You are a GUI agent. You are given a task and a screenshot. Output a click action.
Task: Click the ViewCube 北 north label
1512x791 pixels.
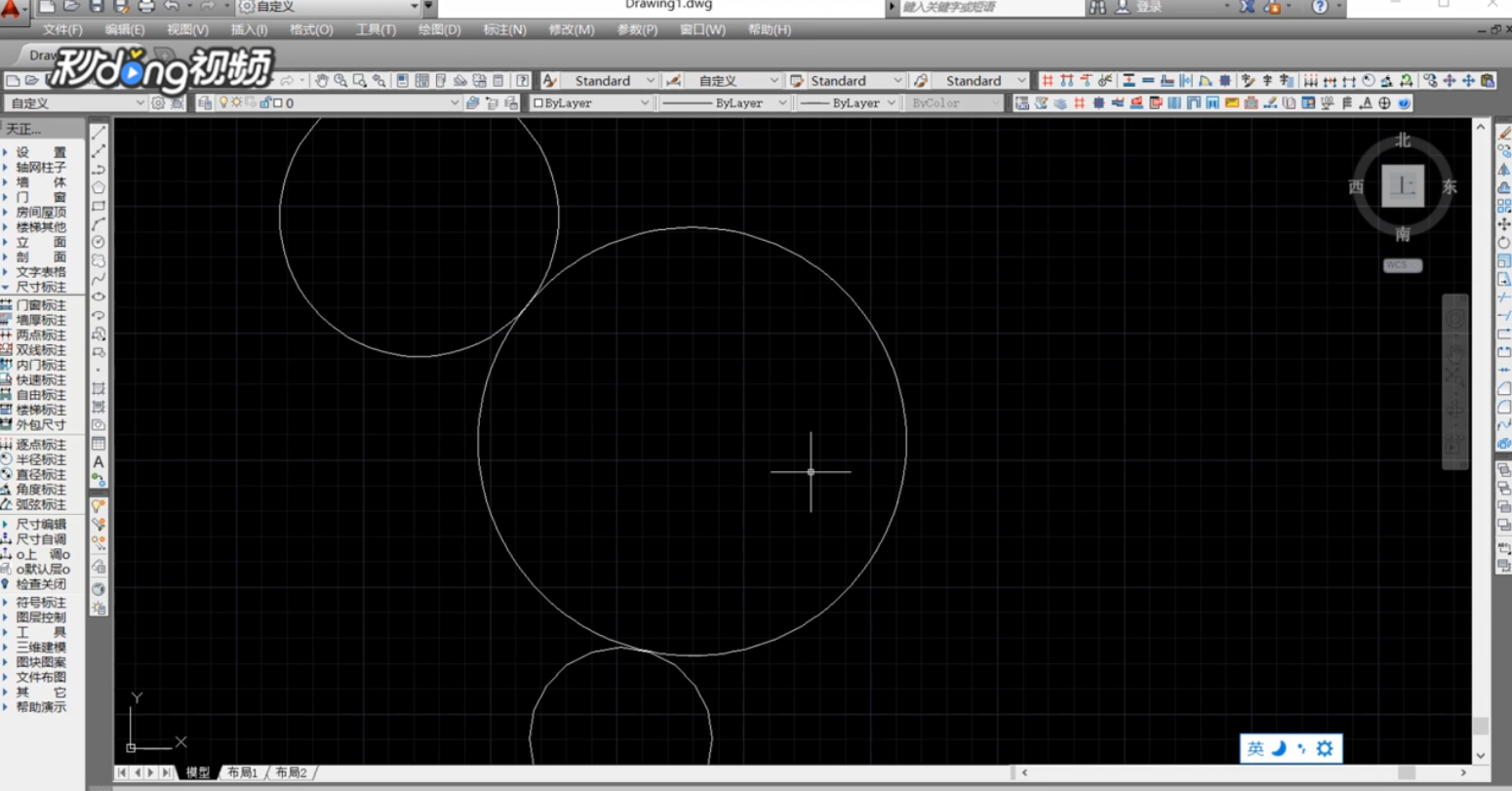pos(1403,140)
